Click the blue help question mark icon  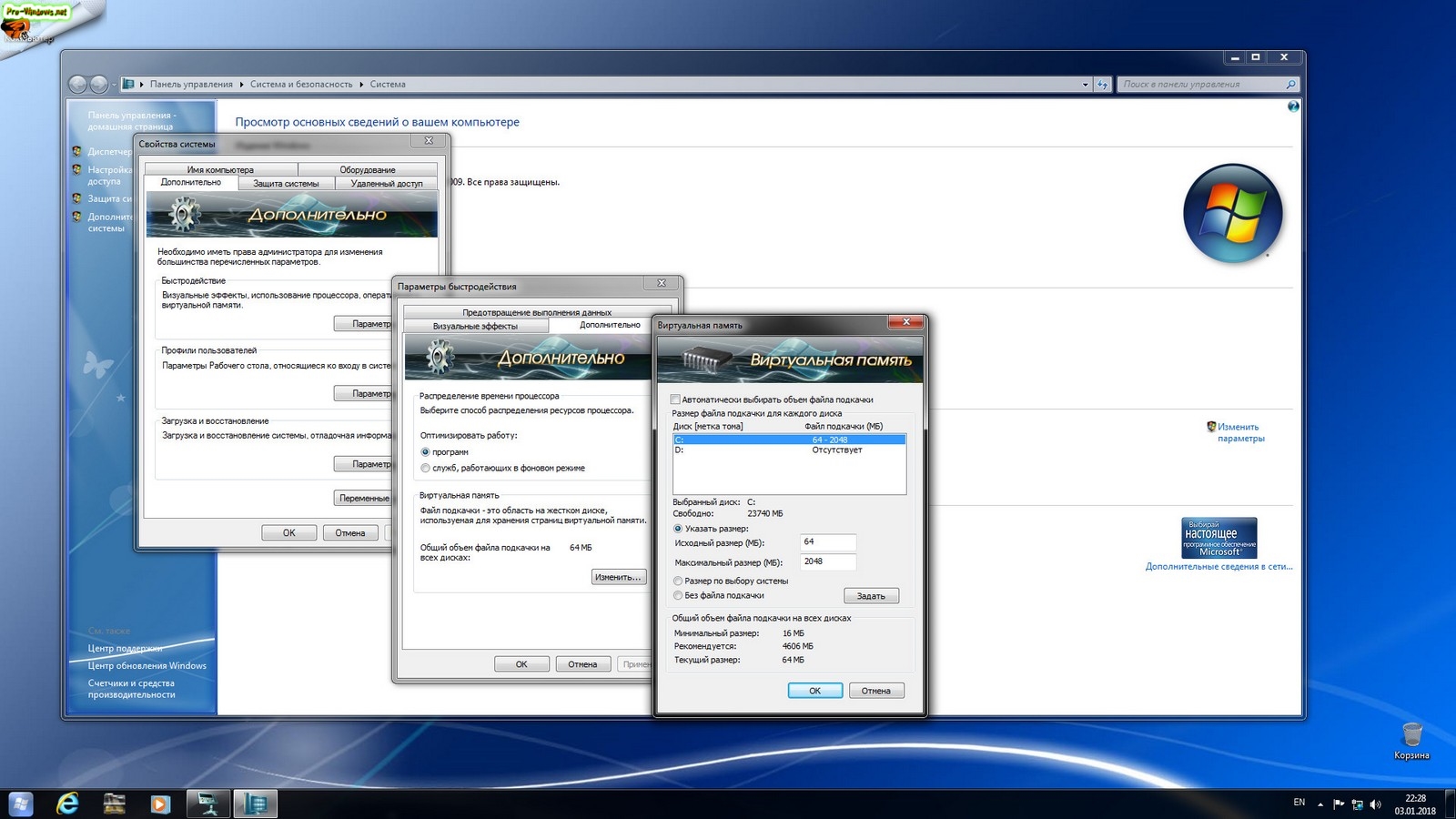1293,106
